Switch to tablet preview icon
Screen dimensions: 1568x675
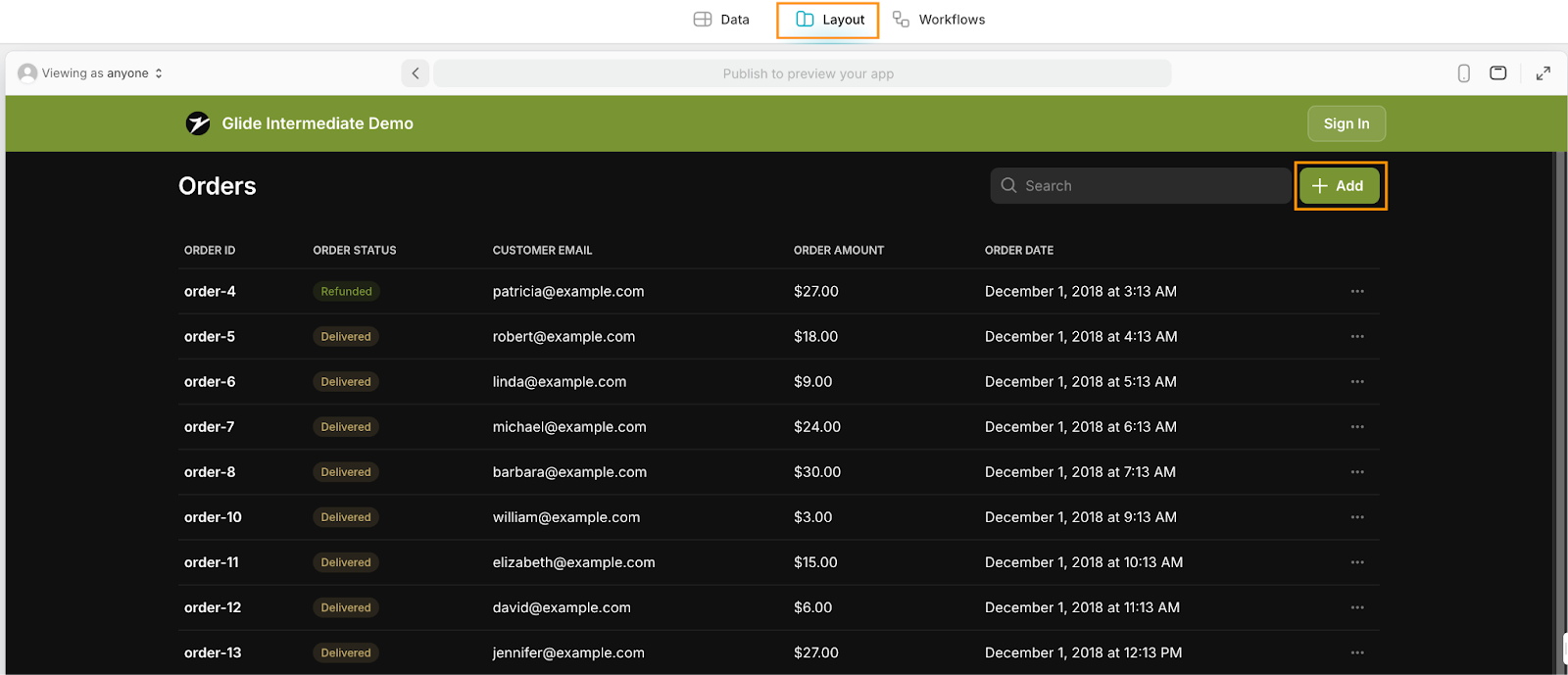[1498, 73]
